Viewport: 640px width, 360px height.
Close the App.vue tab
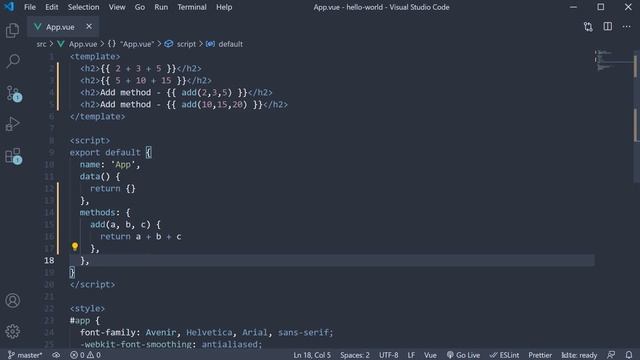[89, 27]
